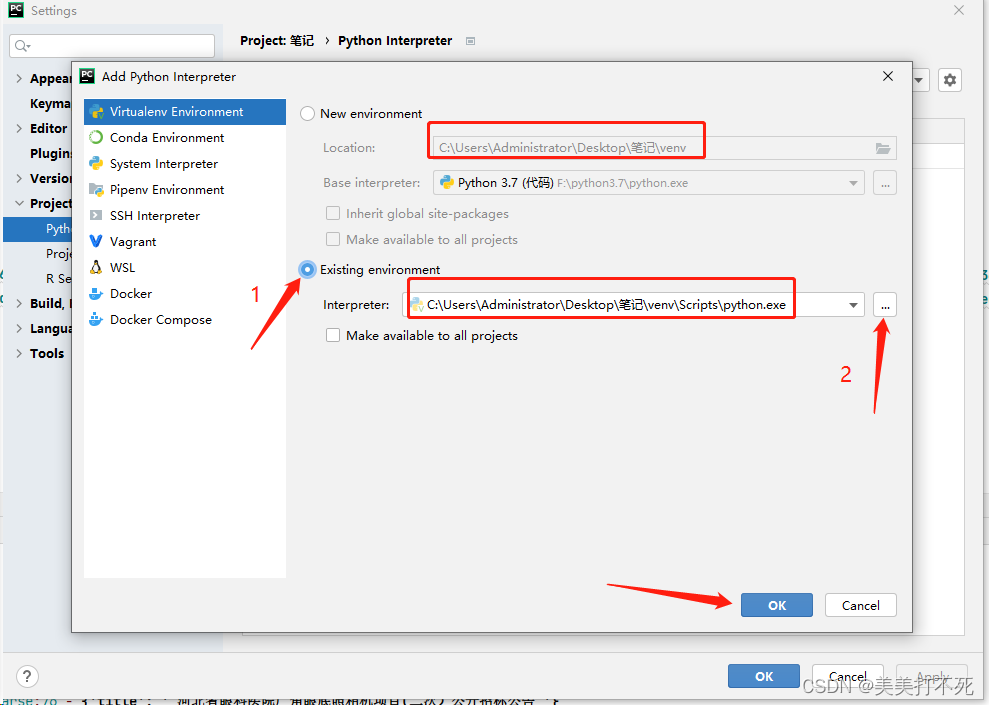Close the Add Python Interpreter dialog

pyautogui.click(x=887, y=76)
